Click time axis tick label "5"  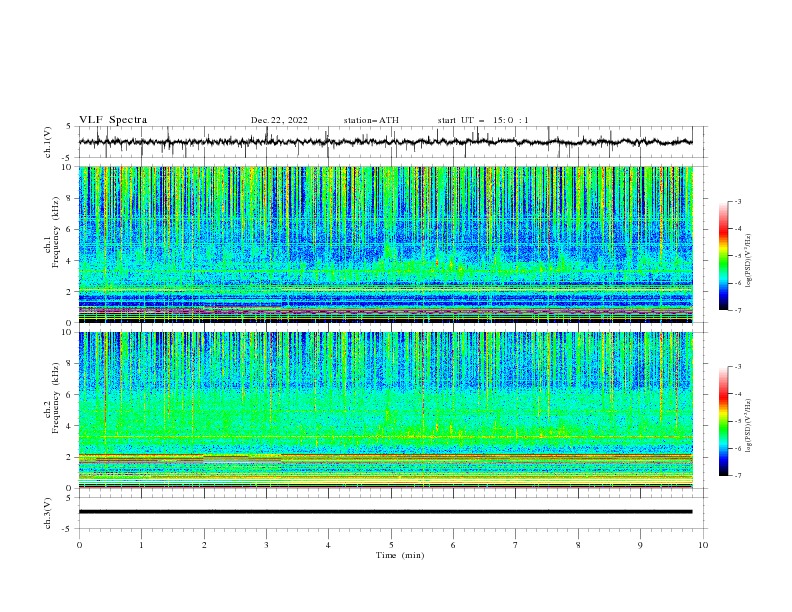click(391, 545)
